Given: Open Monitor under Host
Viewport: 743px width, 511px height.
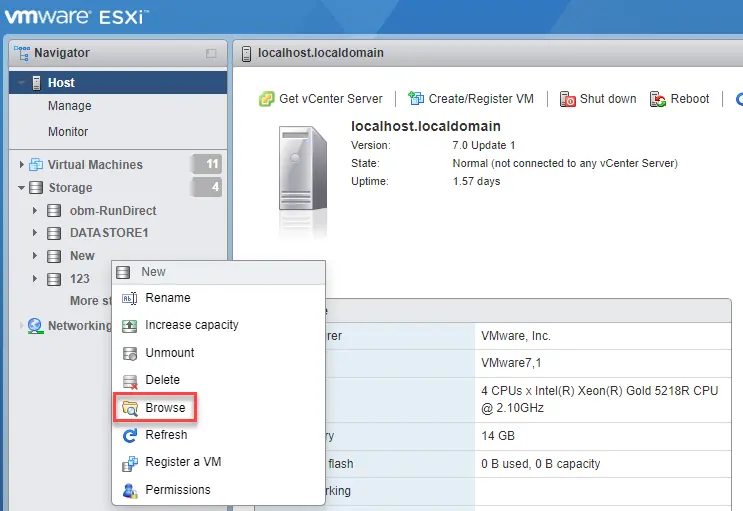Looking at the screenshot, I should pyautogui.click(x=68, y=132).
